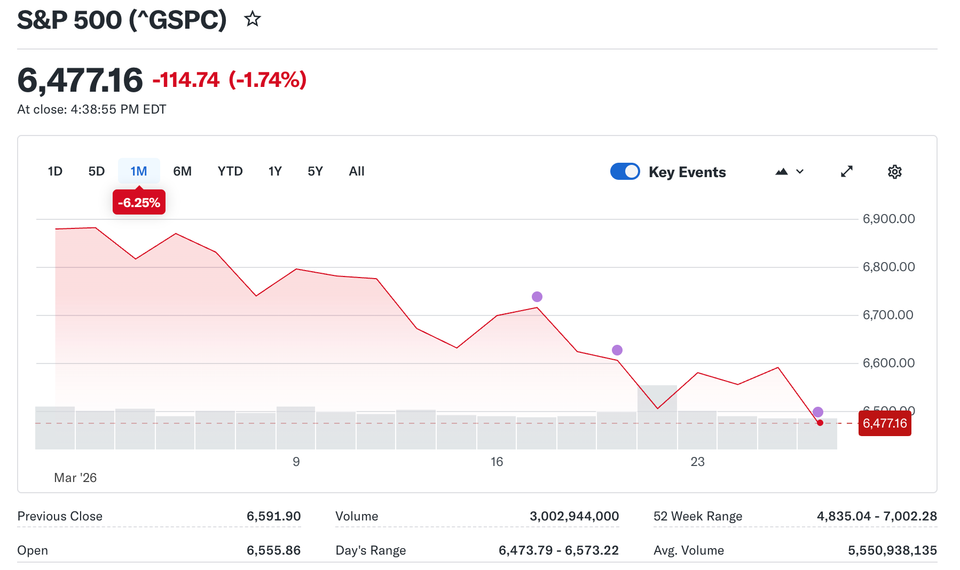The width and height of the screenshot is (960, 570).
Task: Click the Volume value 3,002,944,000
Action: (574, 516)
